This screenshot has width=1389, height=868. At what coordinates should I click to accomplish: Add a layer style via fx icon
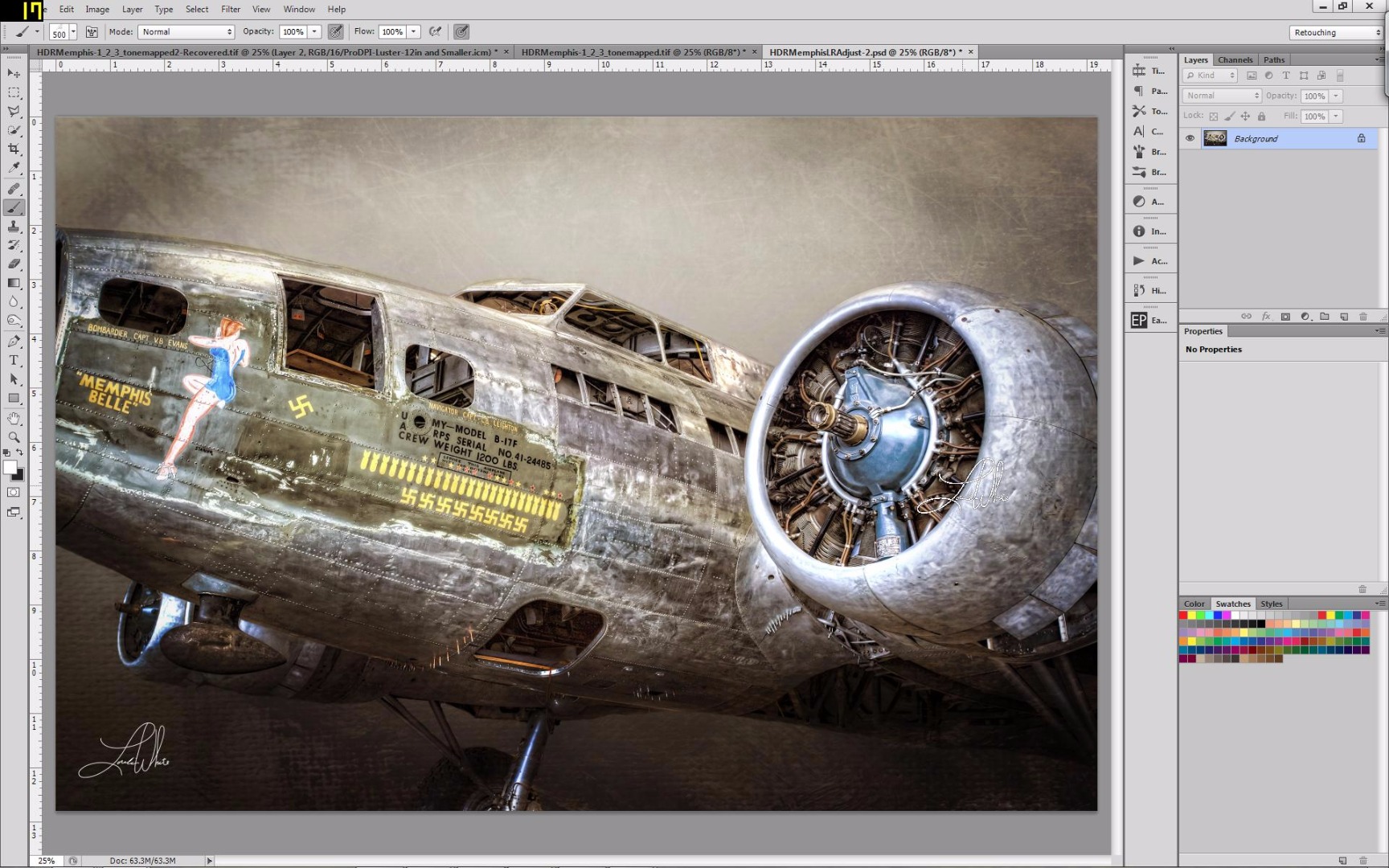[x=1266, y=317]
